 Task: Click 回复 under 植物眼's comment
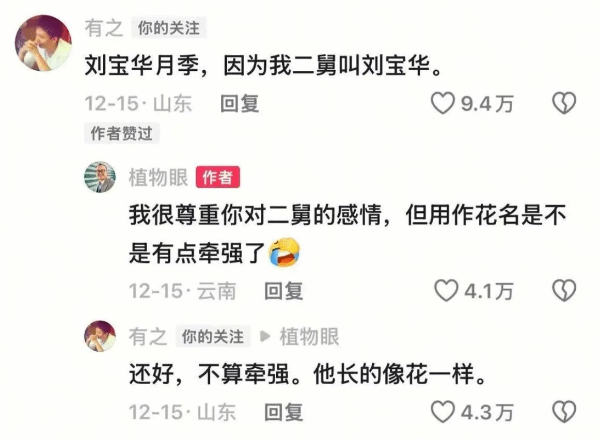284,291
